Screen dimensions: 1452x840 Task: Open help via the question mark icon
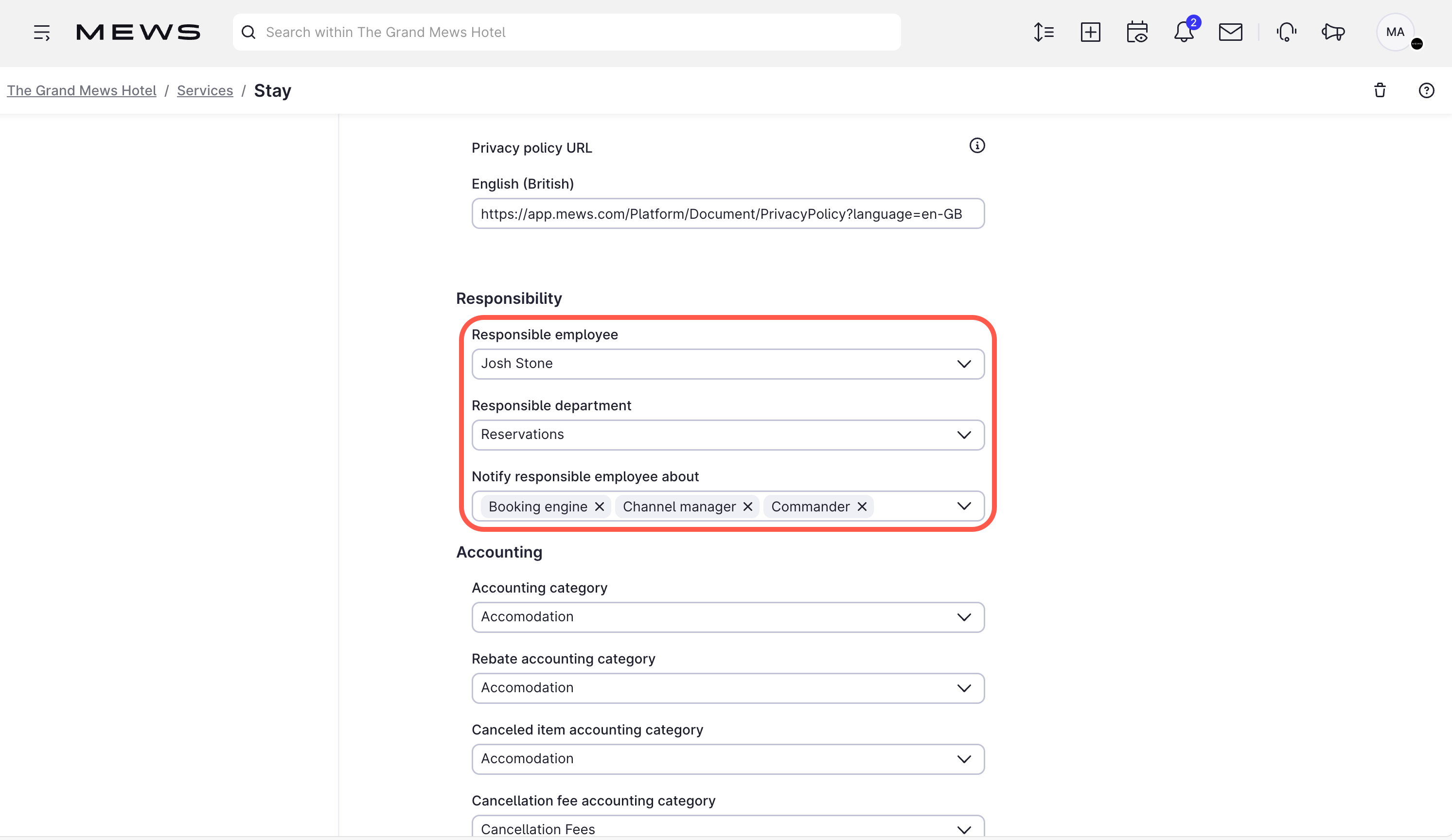pyautogui.click(x=1426, y=90)
